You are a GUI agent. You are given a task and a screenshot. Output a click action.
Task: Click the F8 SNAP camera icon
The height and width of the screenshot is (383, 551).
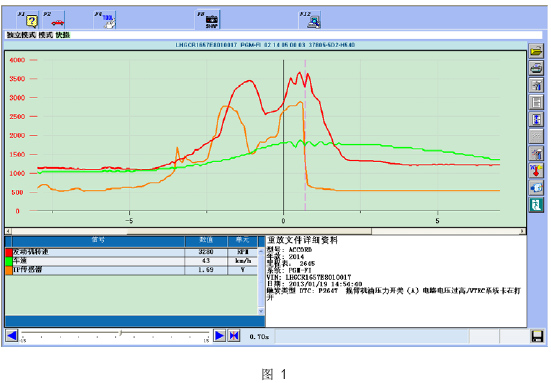208,19
